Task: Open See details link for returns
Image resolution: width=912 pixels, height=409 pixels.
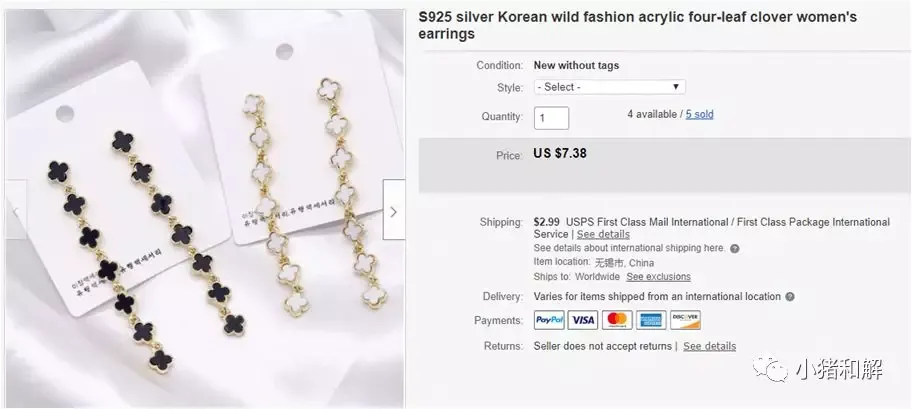Action: click(x=710, y=346)
